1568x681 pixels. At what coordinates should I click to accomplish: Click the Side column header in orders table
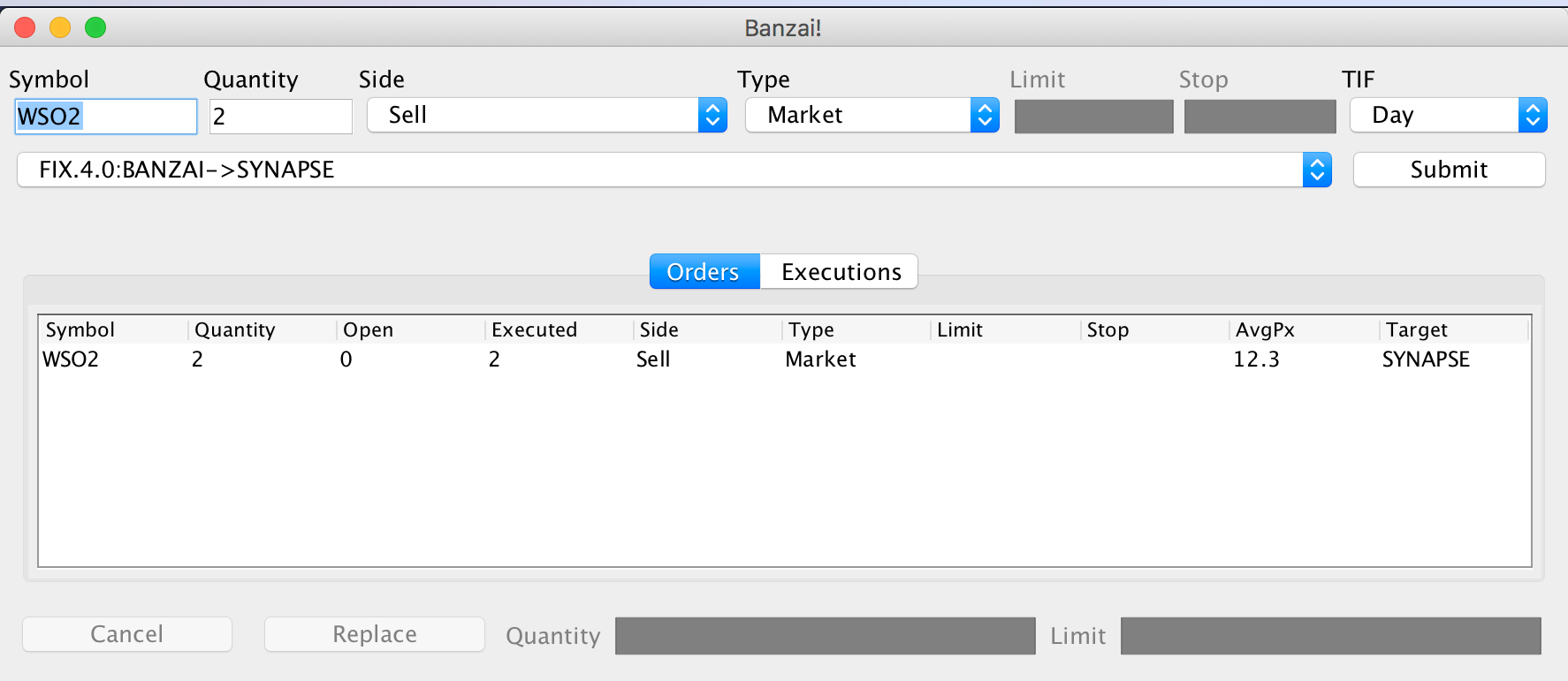708,329
